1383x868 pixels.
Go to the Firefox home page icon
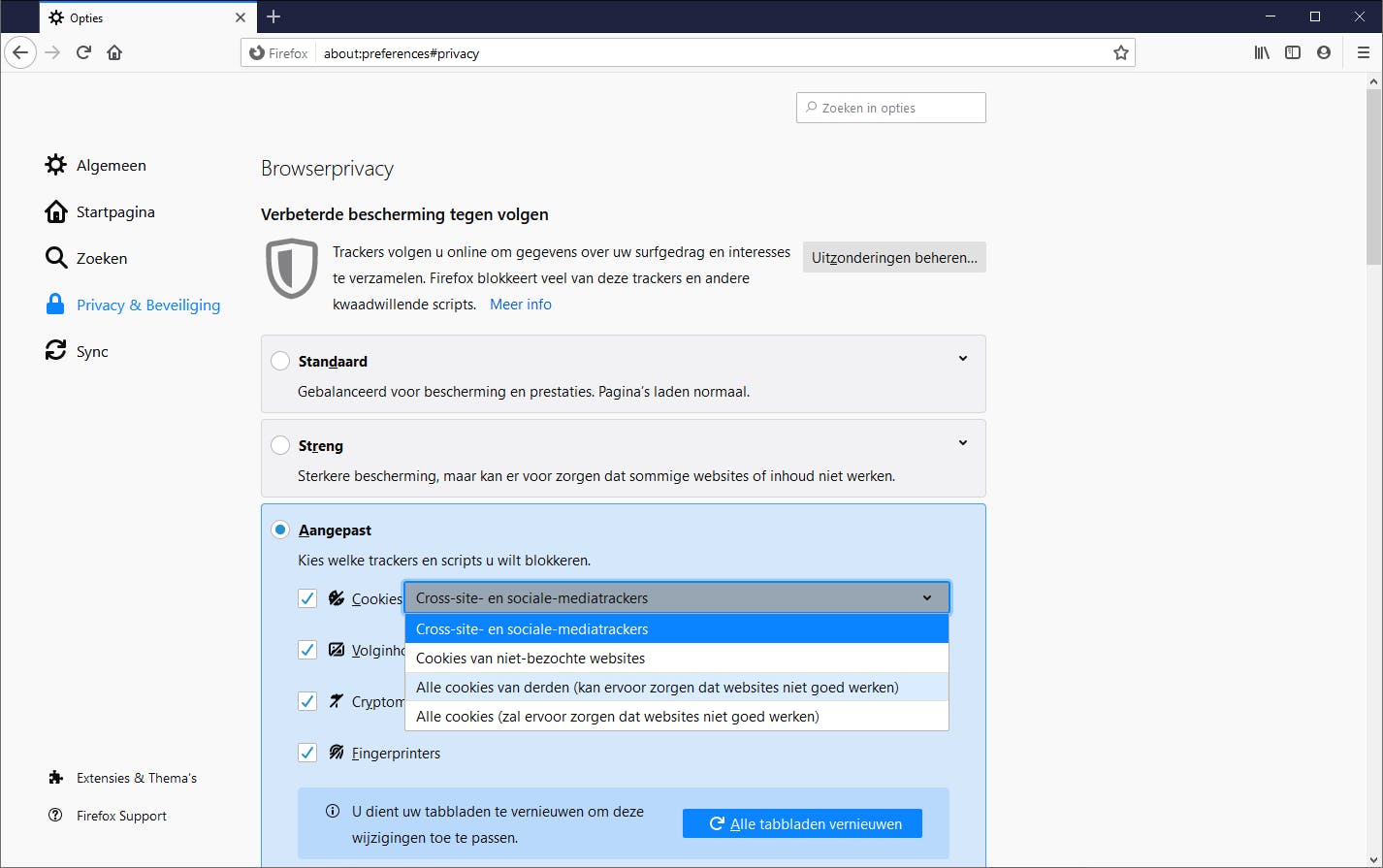(114, 52)
